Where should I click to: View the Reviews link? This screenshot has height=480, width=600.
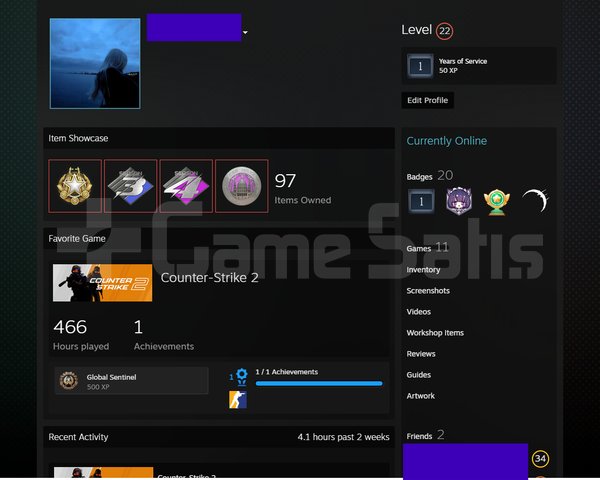(421, 354)
